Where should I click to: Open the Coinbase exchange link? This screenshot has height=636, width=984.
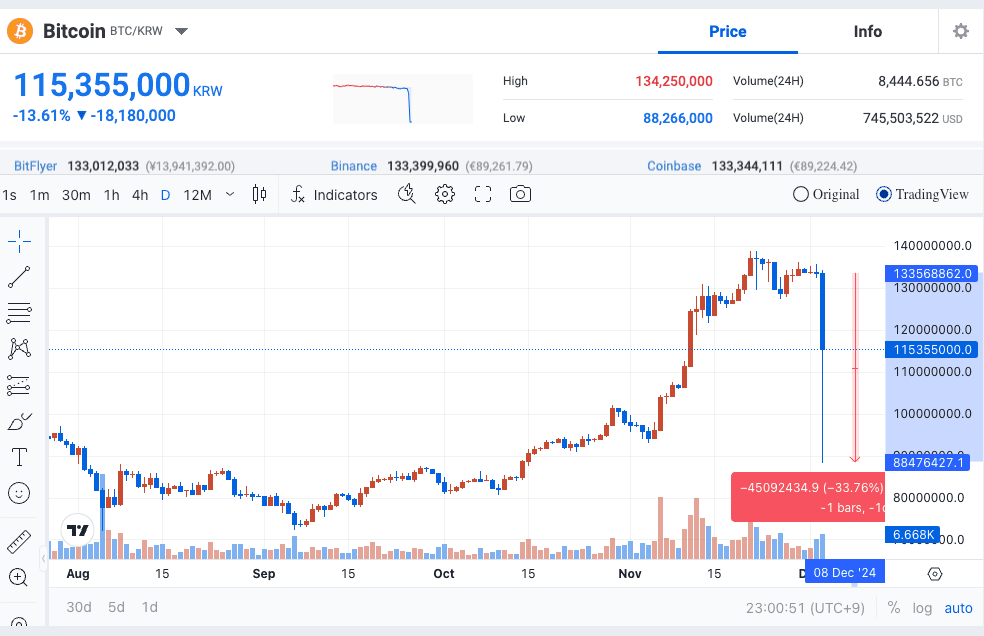click(x=674, y=166)
